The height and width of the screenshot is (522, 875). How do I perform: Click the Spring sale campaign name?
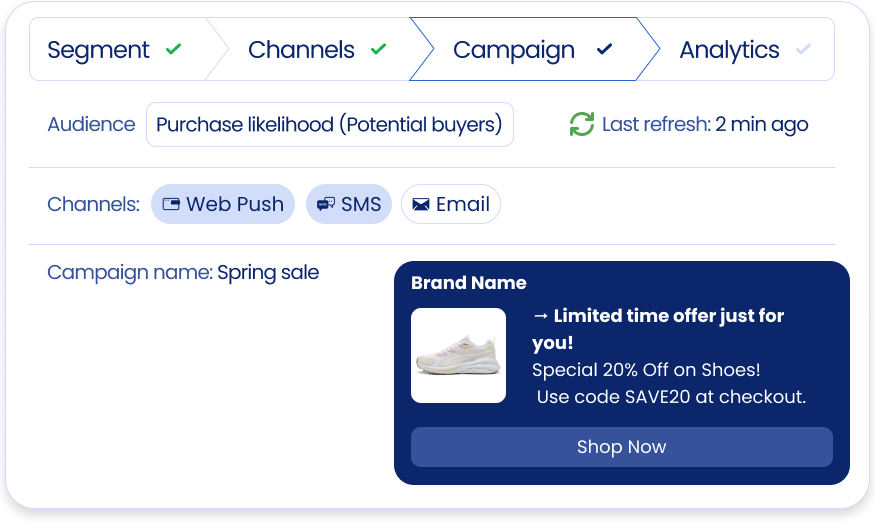pyautogui.click(x=268, y=272)
